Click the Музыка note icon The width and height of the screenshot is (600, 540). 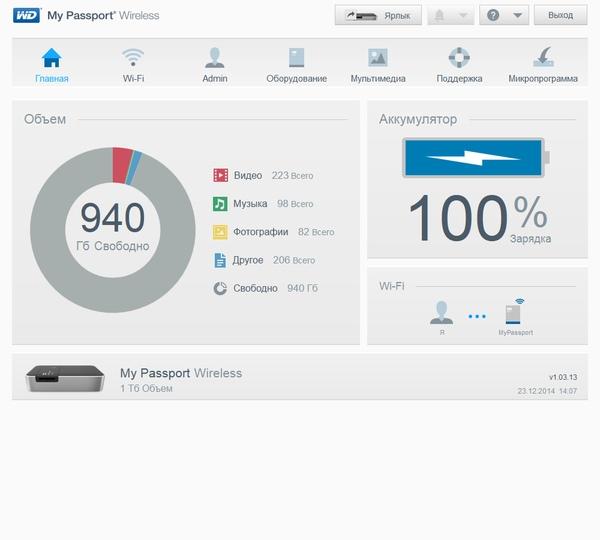(x=220, y=204)
